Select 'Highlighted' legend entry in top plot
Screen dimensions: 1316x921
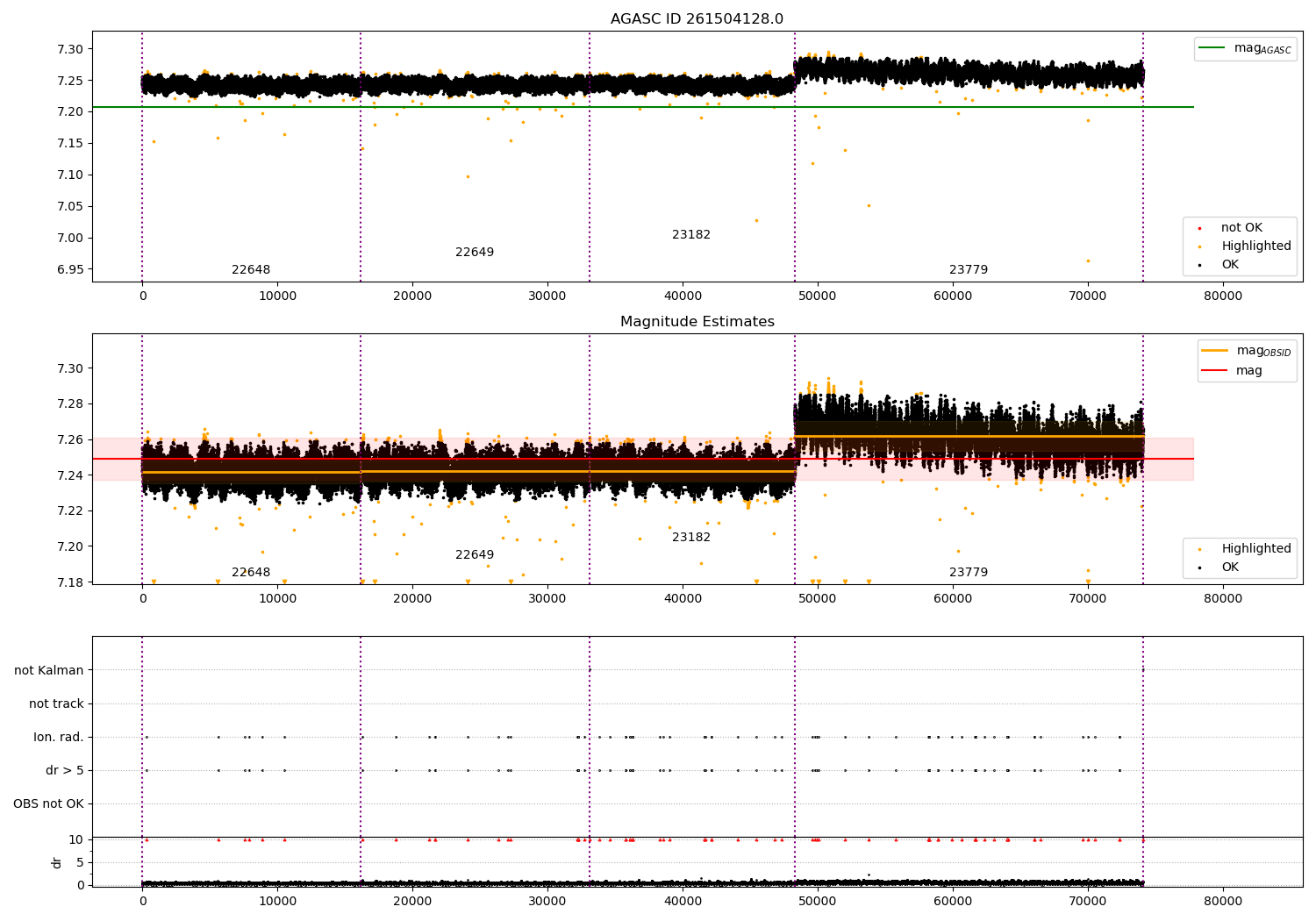click(x=1256, y=246)
